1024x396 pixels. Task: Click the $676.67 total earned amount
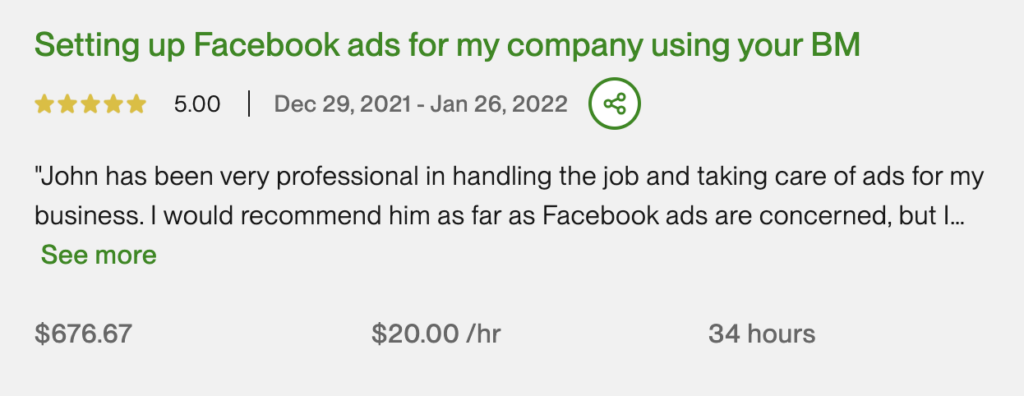(x=83, y=334)
